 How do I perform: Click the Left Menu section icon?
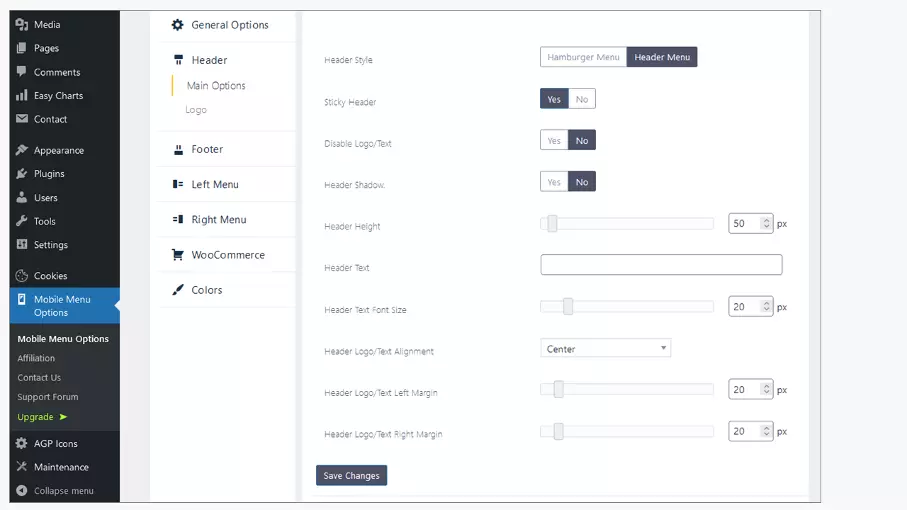[x=178, y=184]
